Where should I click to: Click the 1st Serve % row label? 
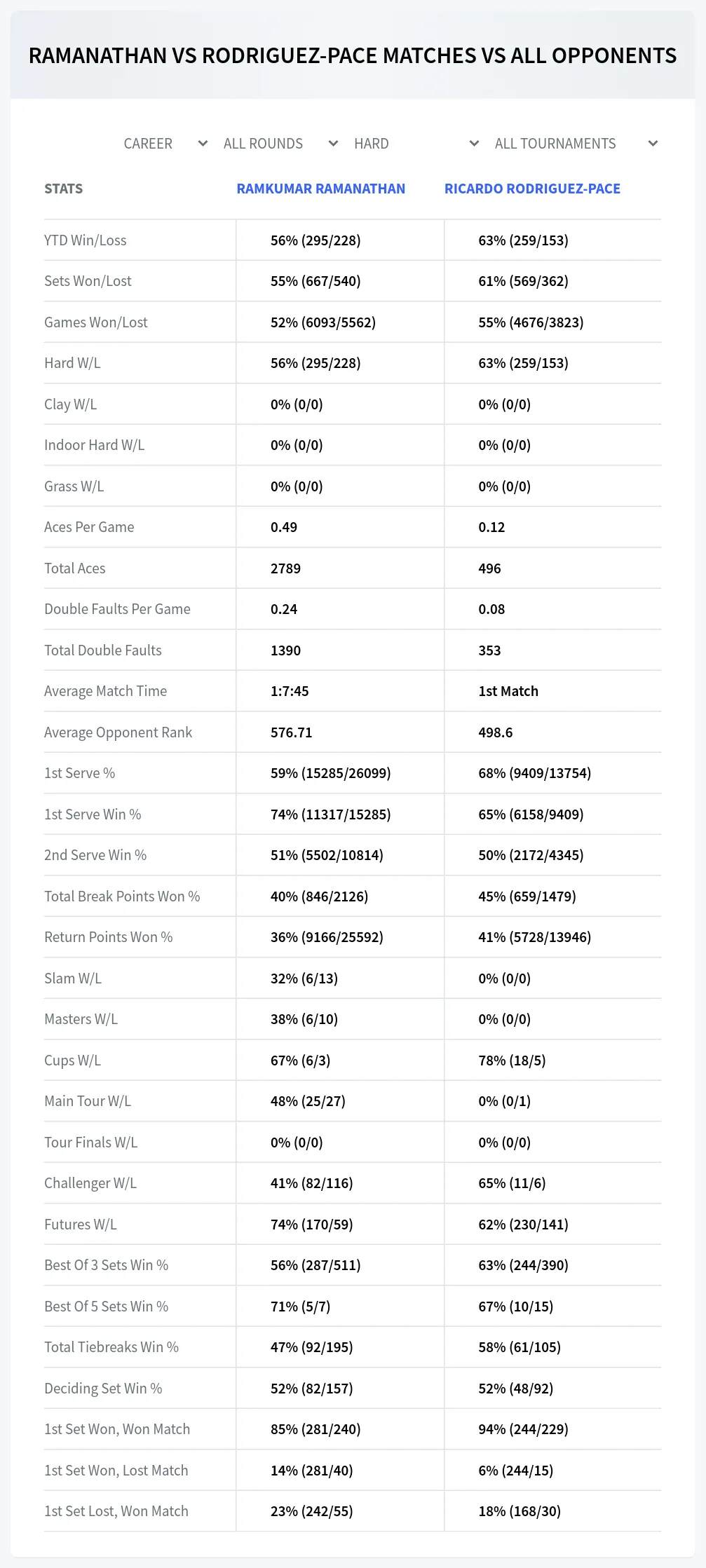(x=79, y=773)
